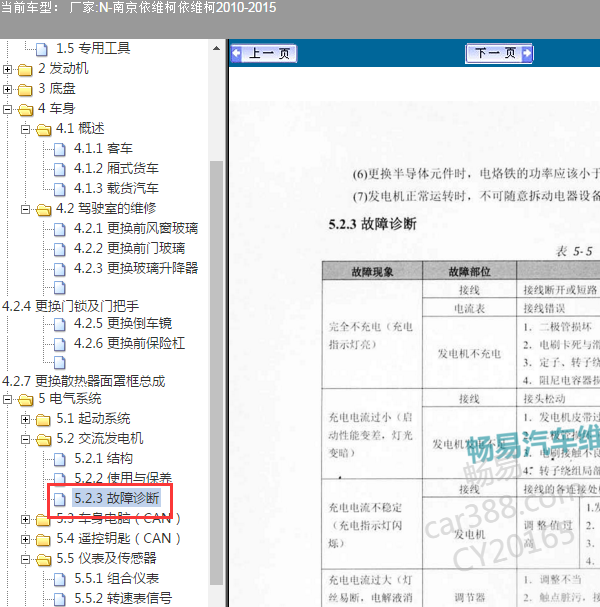This screenshot has height=607, width=600.
Task: Click the page icon beside 4.2.1 更换前风窗玻璃
Action: click(x=60, y=230)
